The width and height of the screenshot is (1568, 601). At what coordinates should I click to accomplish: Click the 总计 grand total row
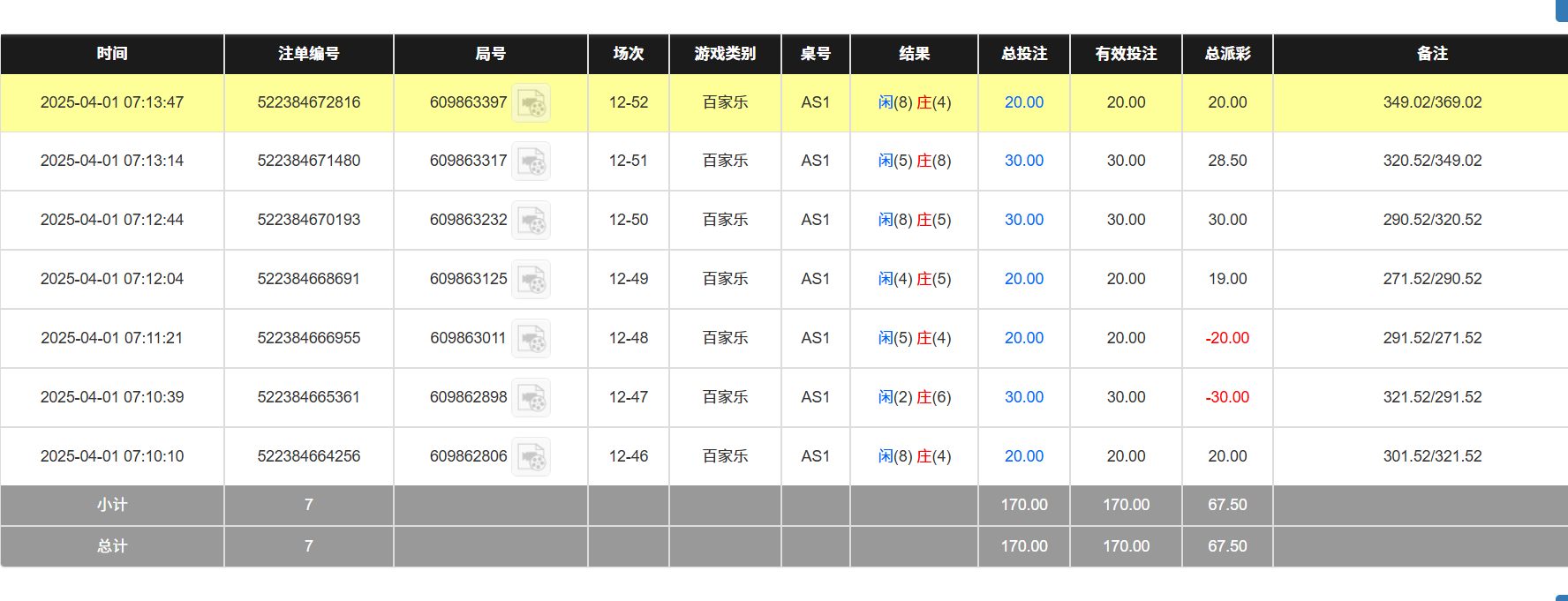pos(112,545)
